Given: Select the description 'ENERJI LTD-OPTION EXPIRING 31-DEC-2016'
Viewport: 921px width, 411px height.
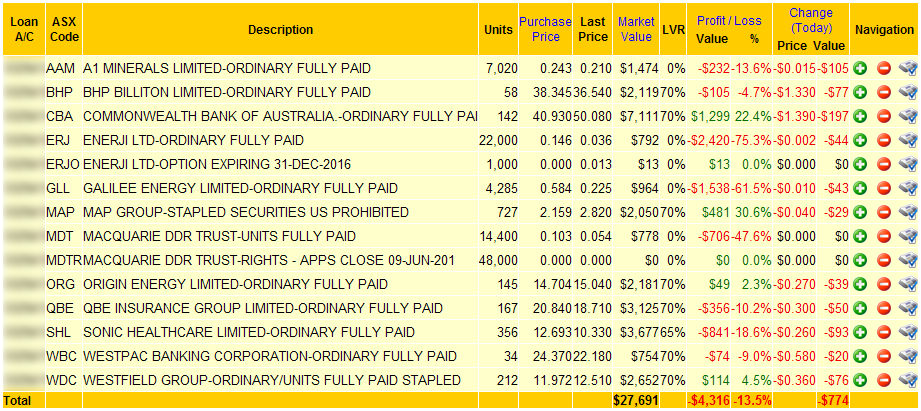Looking at the screenshot, I should (x=217, y=165).
